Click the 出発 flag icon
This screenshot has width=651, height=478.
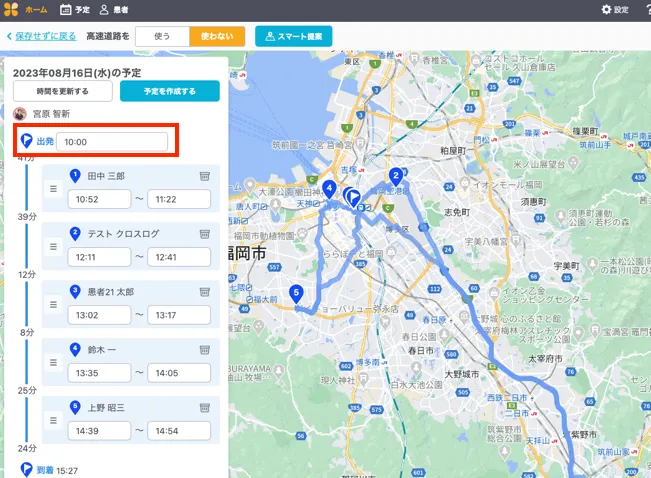click(x=26, y=141)
